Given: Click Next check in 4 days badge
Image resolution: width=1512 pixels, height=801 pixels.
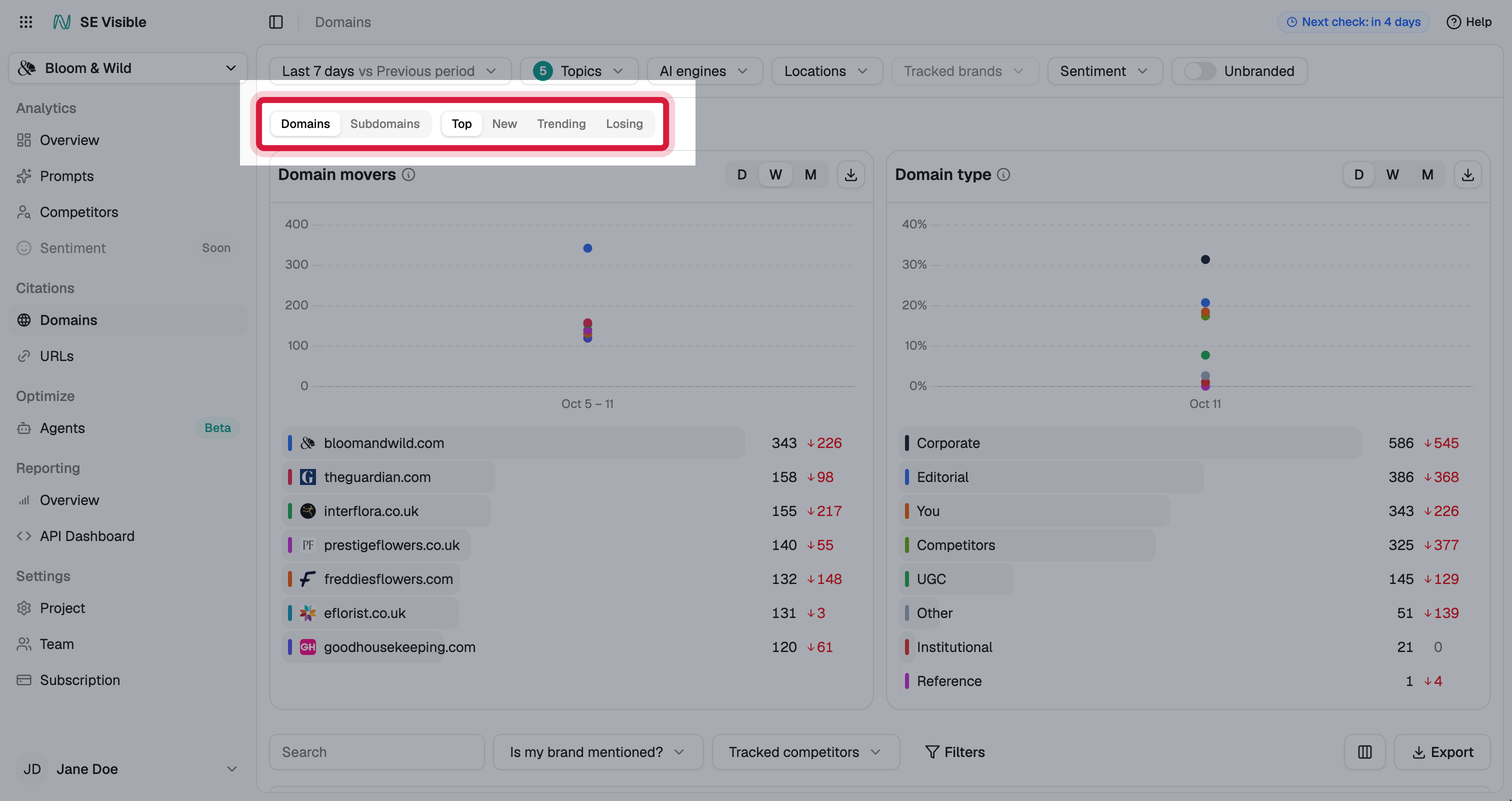Looking at the screenshot, I should pyautogui.click(x=1353, y=21).
